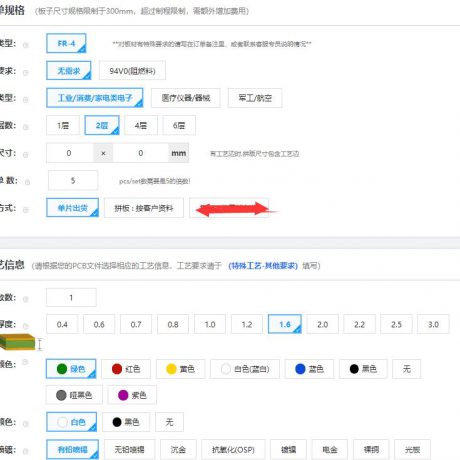The image size is (460, 460).
Task: Select the 4层 layer count option
Action: 141,126
